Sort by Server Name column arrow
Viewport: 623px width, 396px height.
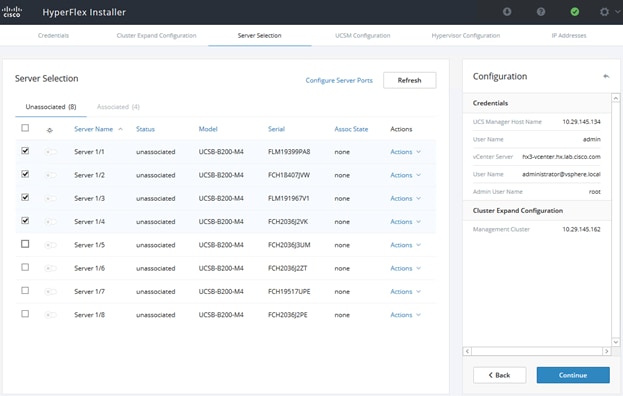click(x=120, y=129)
